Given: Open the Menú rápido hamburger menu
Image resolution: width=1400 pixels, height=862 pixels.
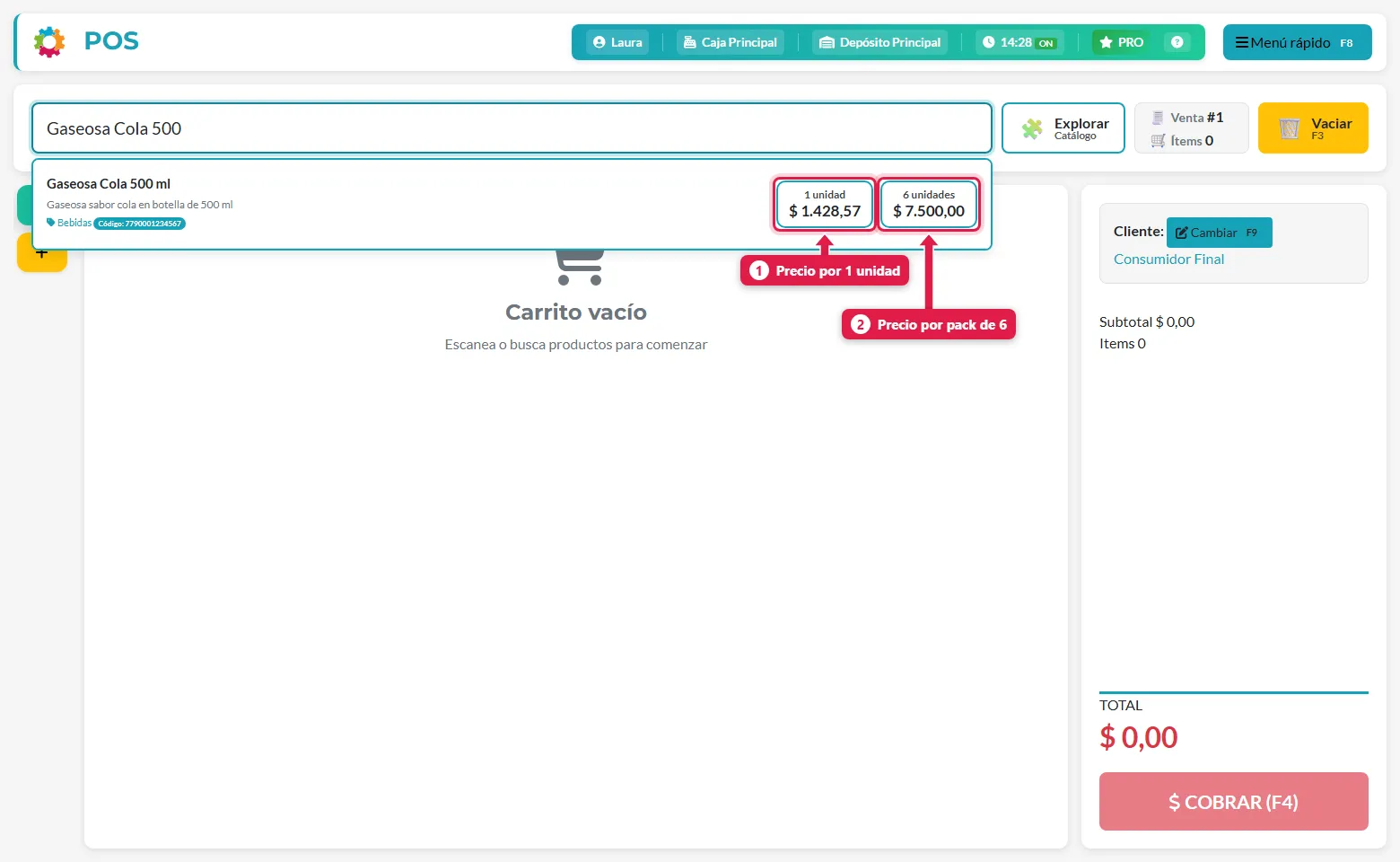Looking at the screenshot, I should click(x=1297, y=42).
